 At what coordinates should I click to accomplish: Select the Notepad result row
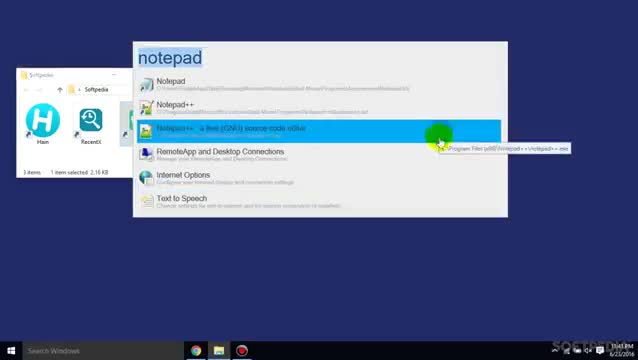[x=319, y=85]
